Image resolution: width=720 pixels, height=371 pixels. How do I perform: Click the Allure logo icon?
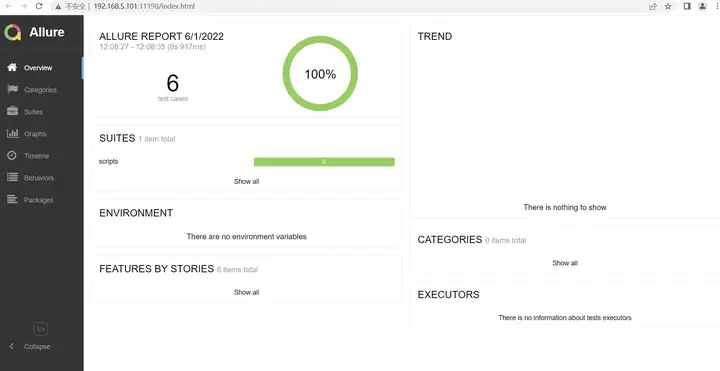(x=13, y=33)
